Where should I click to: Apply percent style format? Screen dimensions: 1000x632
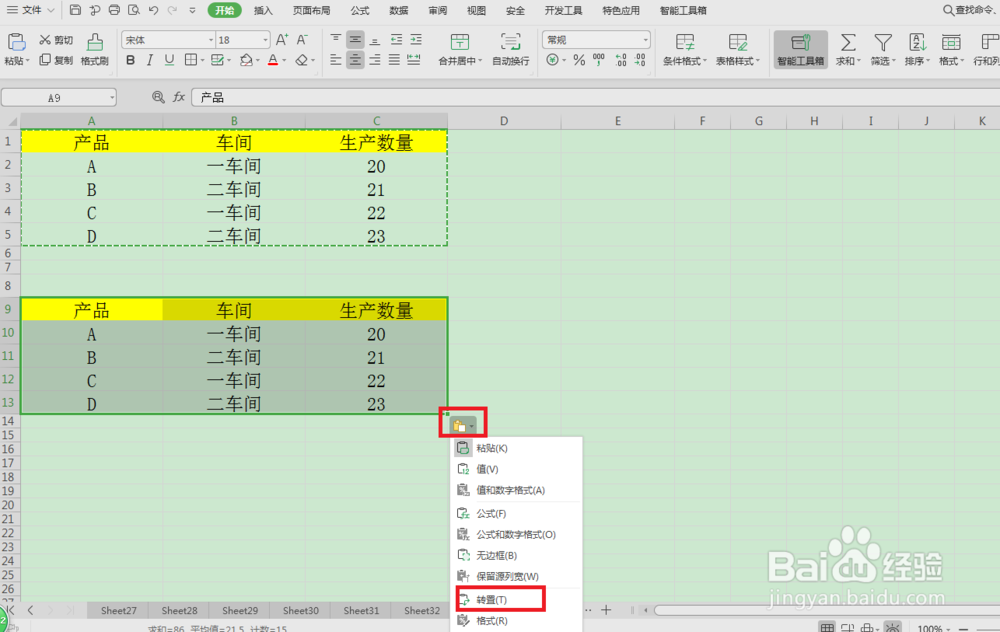(x=579, y=60)
